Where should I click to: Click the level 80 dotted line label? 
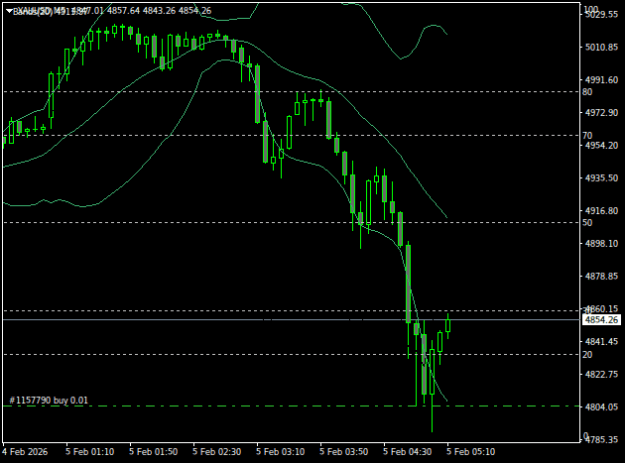[x=587, y=92]
